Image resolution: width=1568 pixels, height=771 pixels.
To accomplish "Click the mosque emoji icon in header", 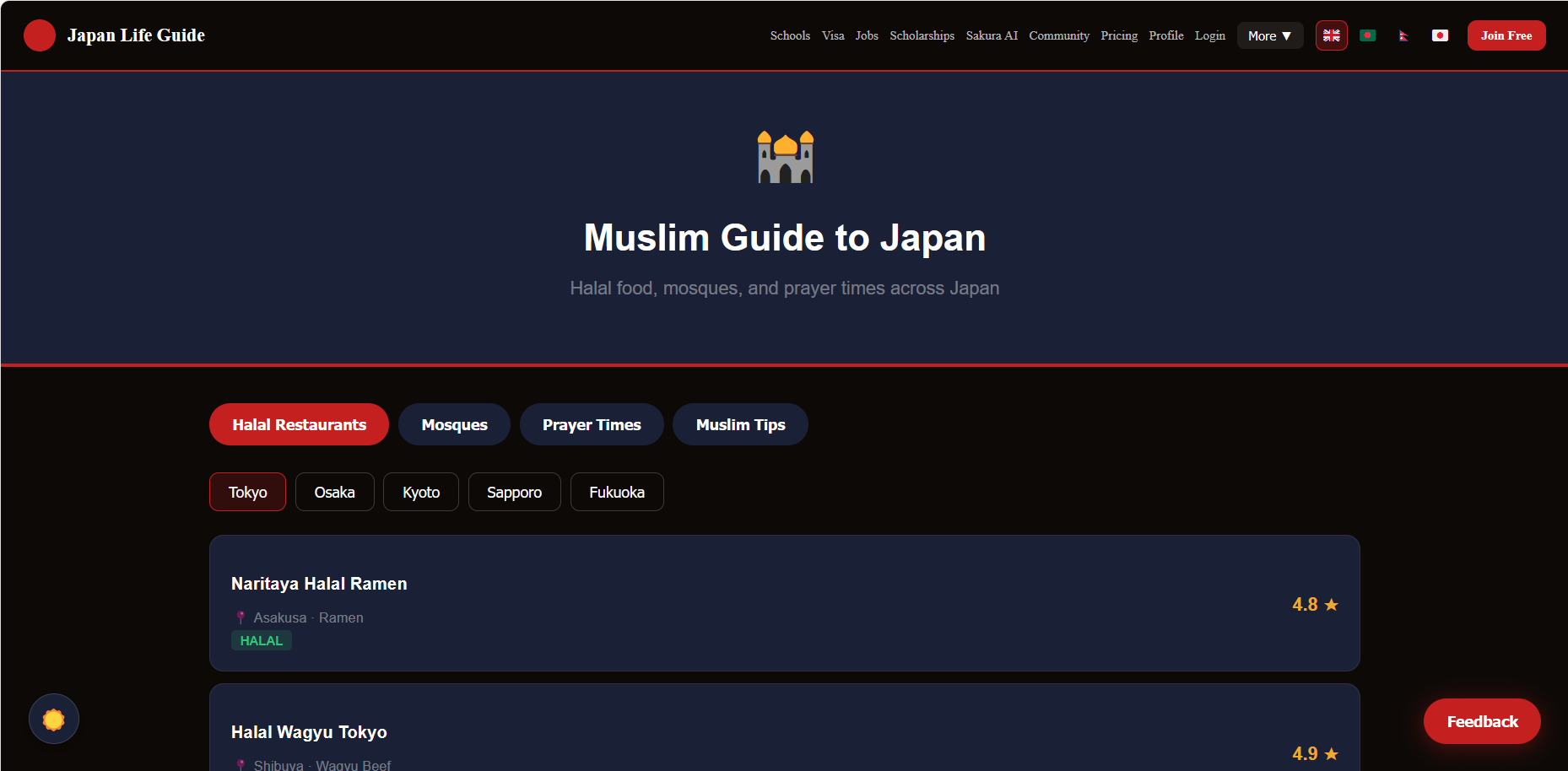I will (x=785, y=157).
